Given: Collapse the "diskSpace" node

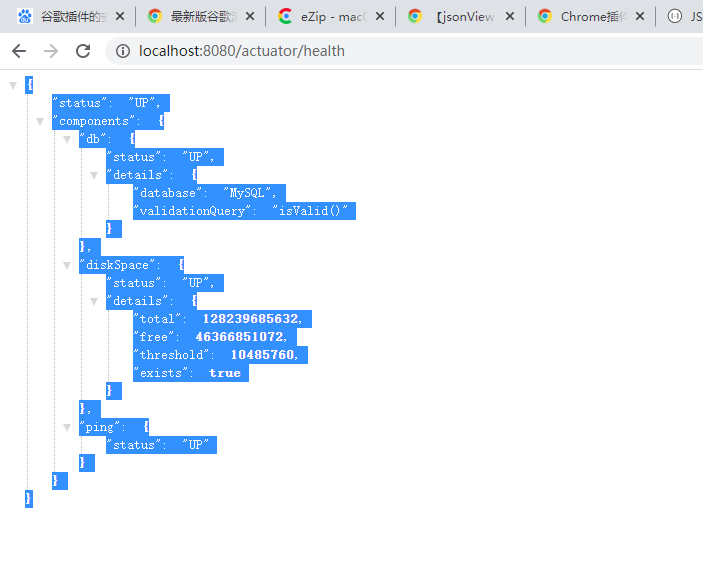Looking at the screenshot, I should [67, 265].
